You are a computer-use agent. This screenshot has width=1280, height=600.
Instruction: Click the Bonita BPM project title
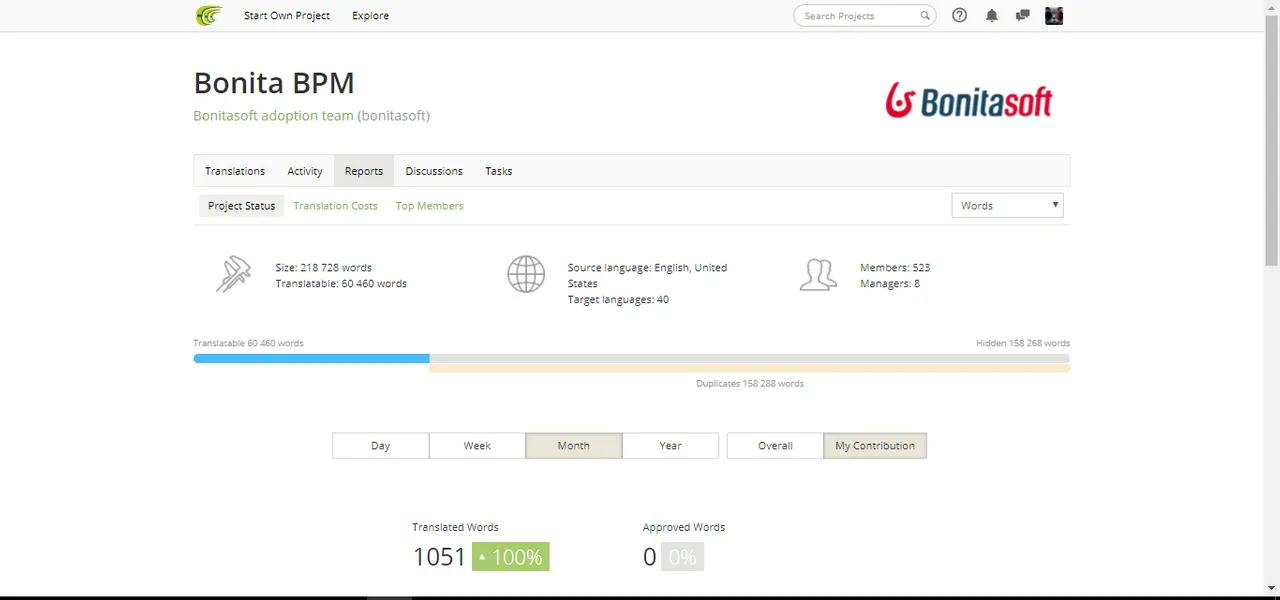point(274,83)
